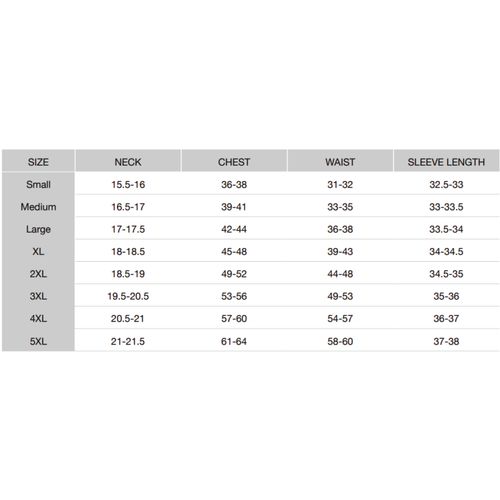The image size is (500, 500).
Task: Select the CHEST column header
Action: 234,162
